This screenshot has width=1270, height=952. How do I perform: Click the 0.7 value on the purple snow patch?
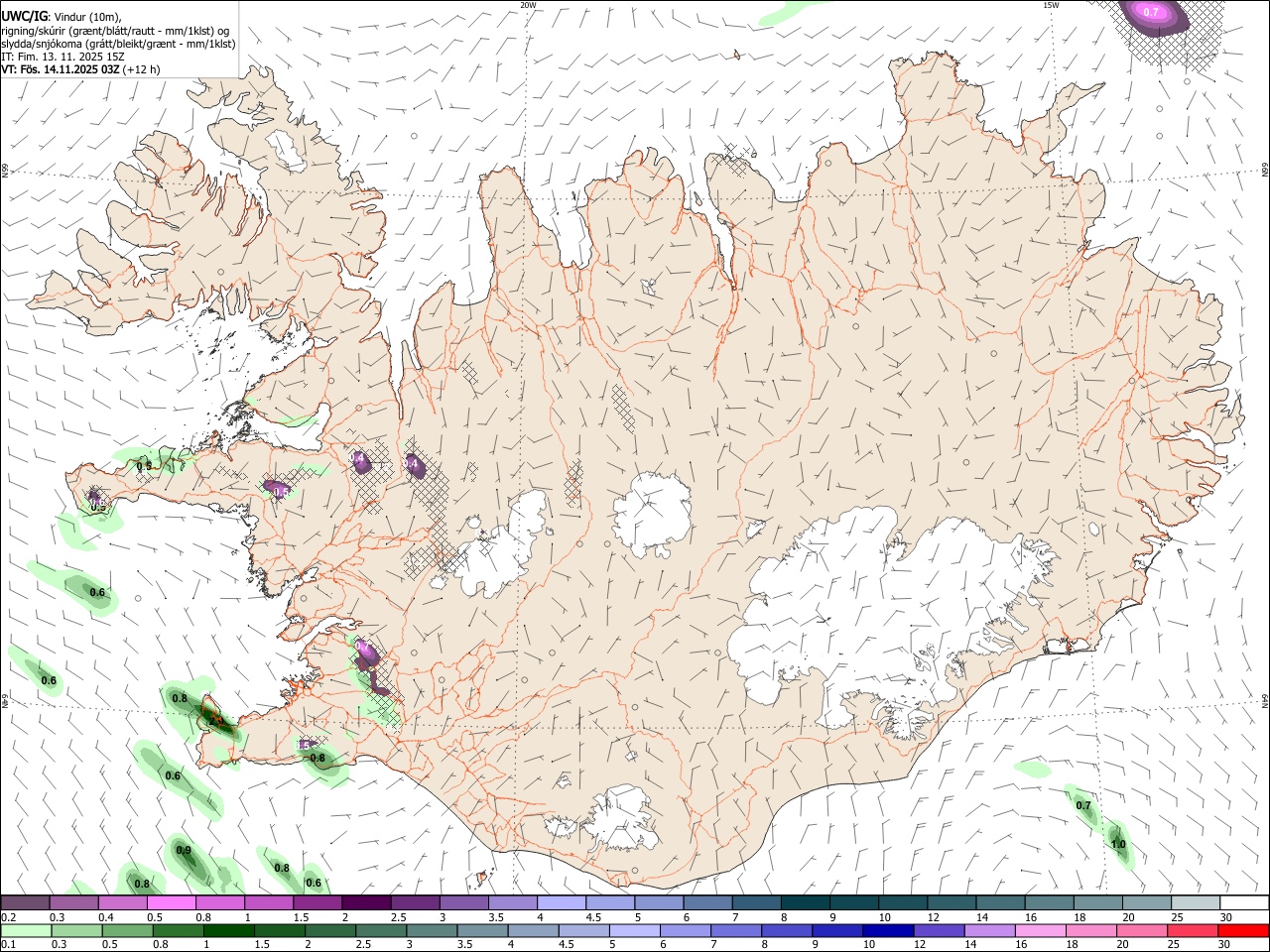click(x=1151, y=12)
